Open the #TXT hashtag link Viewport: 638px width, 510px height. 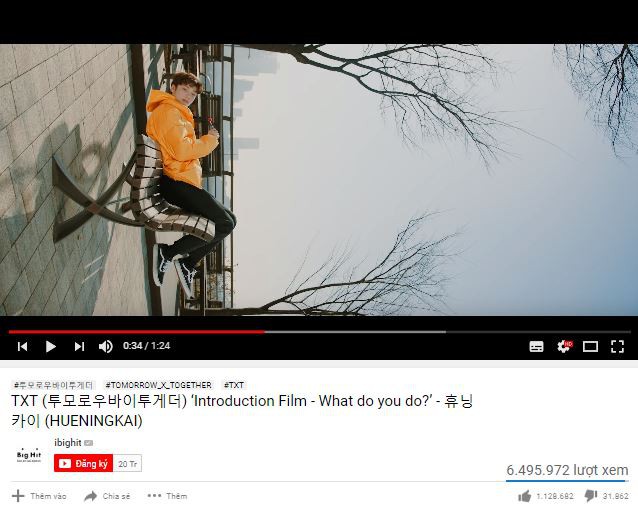tap(234, 385)
